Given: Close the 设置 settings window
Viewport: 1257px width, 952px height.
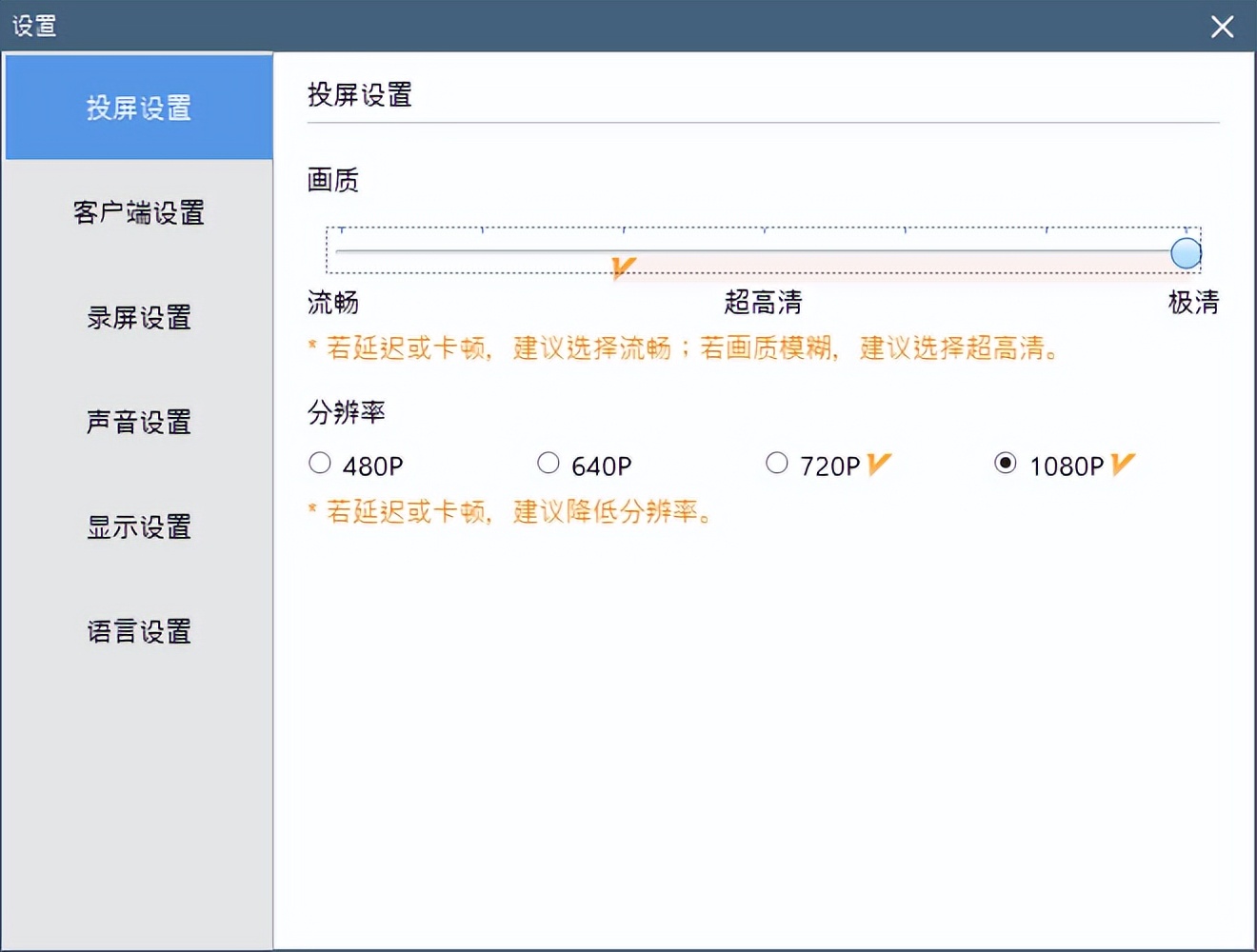Looking at the screenshot, I should point(1222,27).
